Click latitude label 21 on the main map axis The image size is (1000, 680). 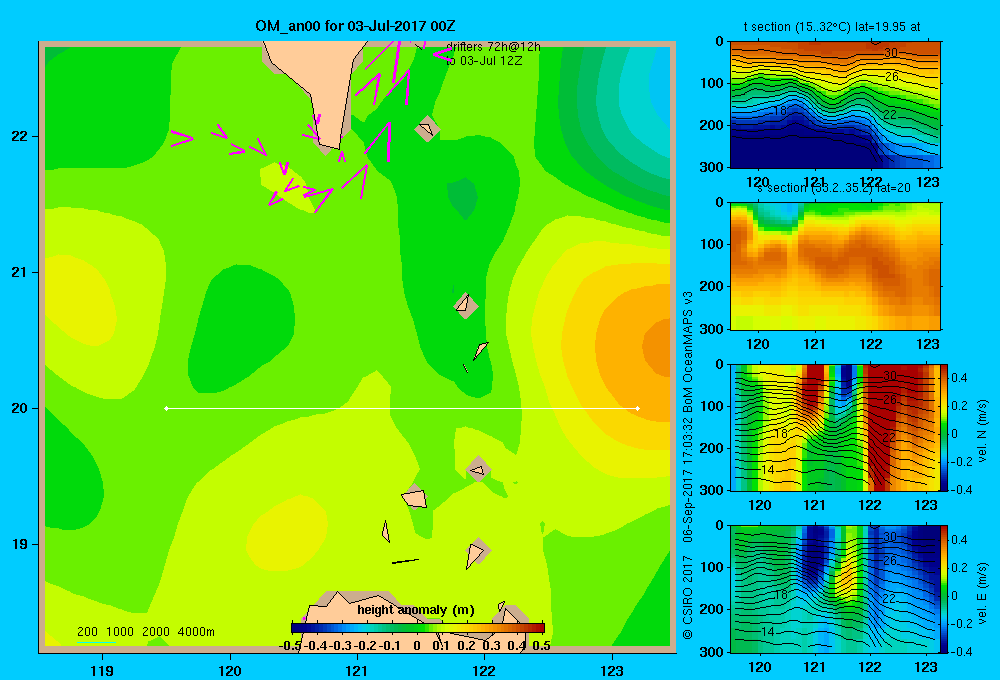coord(20,272)
